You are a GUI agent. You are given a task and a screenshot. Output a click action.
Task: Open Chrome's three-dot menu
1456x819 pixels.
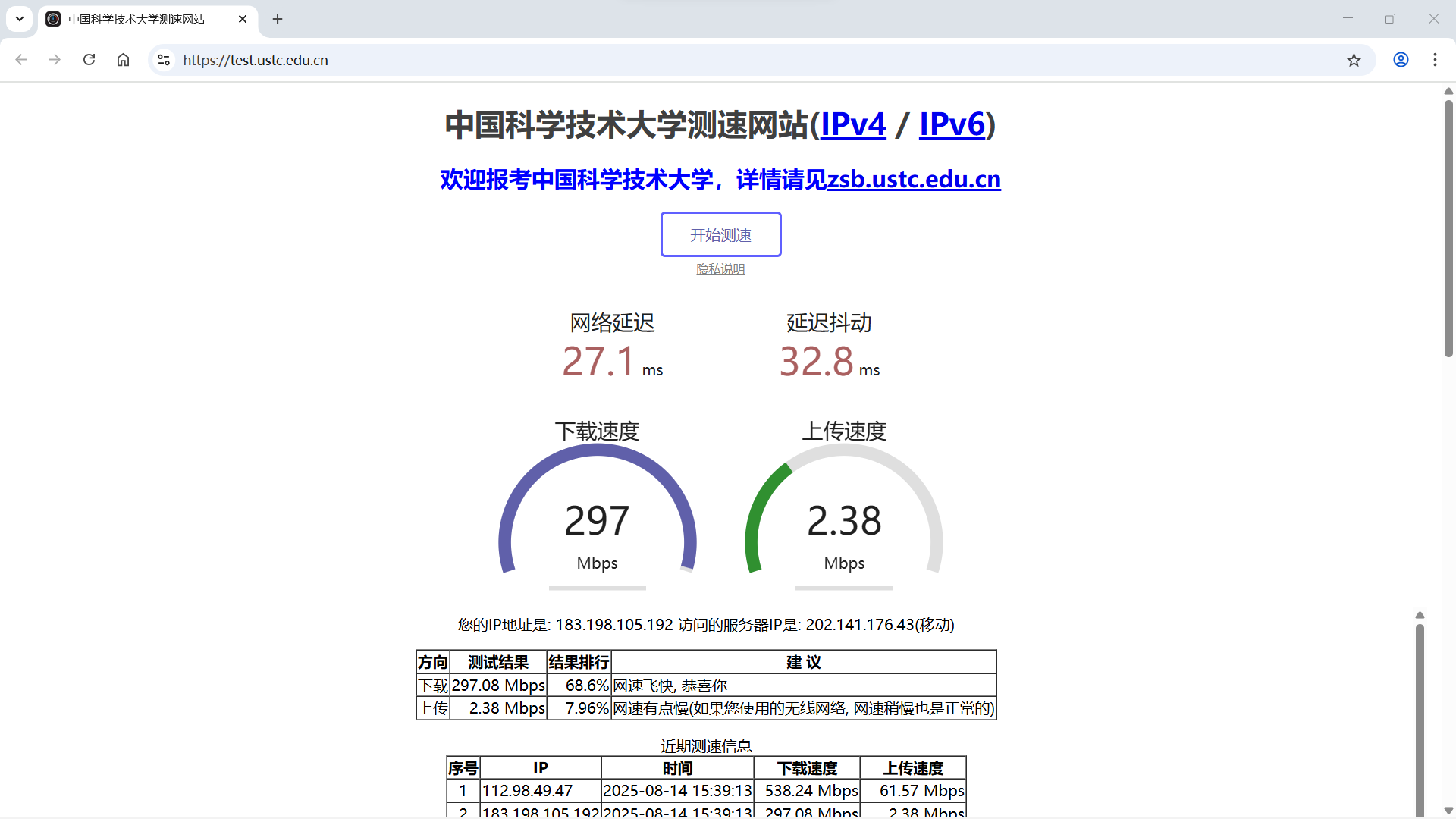pyautogui.click(x=1436, y=60)
